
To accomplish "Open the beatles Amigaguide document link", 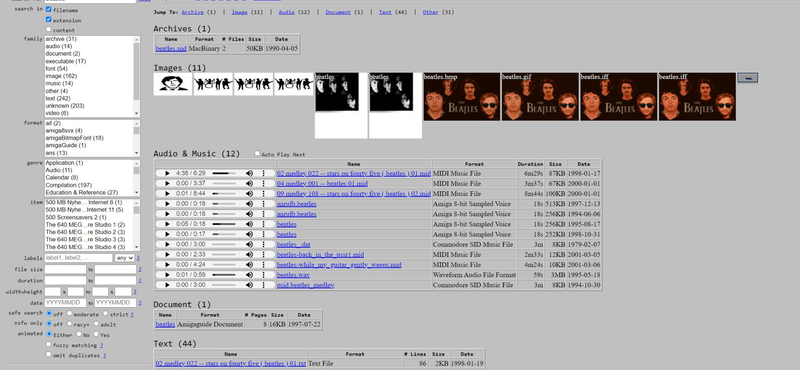I will point(165,324).
